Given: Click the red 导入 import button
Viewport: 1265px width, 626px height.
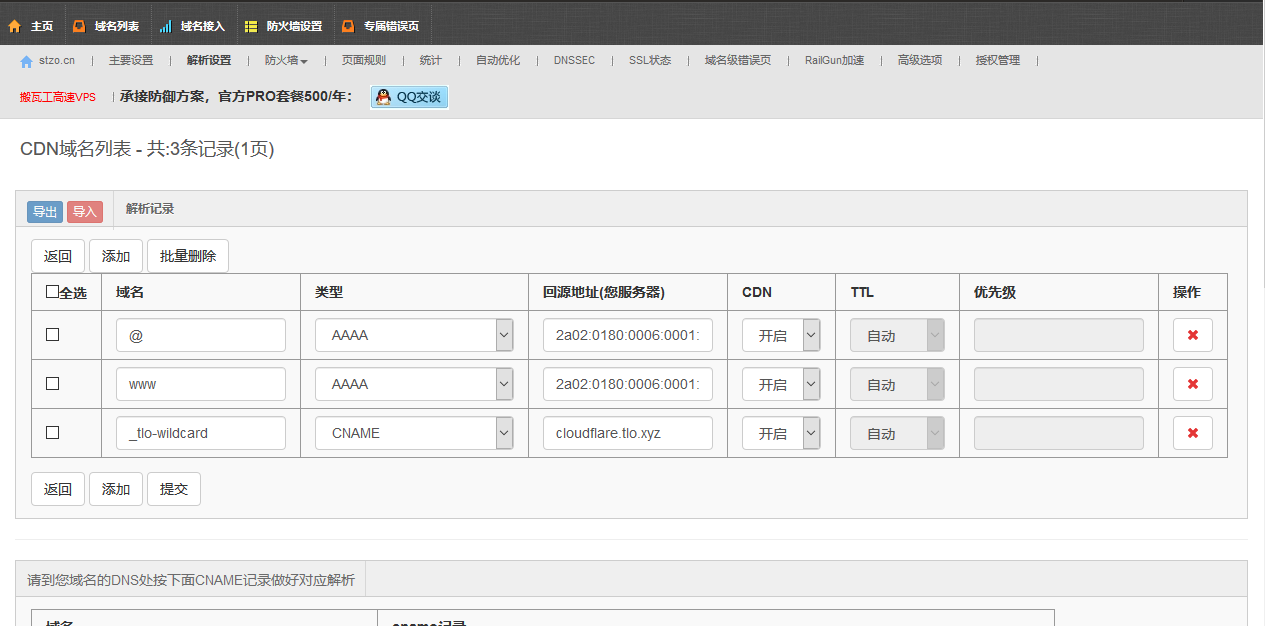Looking at the screenshot, I should (x=85, y=212).
